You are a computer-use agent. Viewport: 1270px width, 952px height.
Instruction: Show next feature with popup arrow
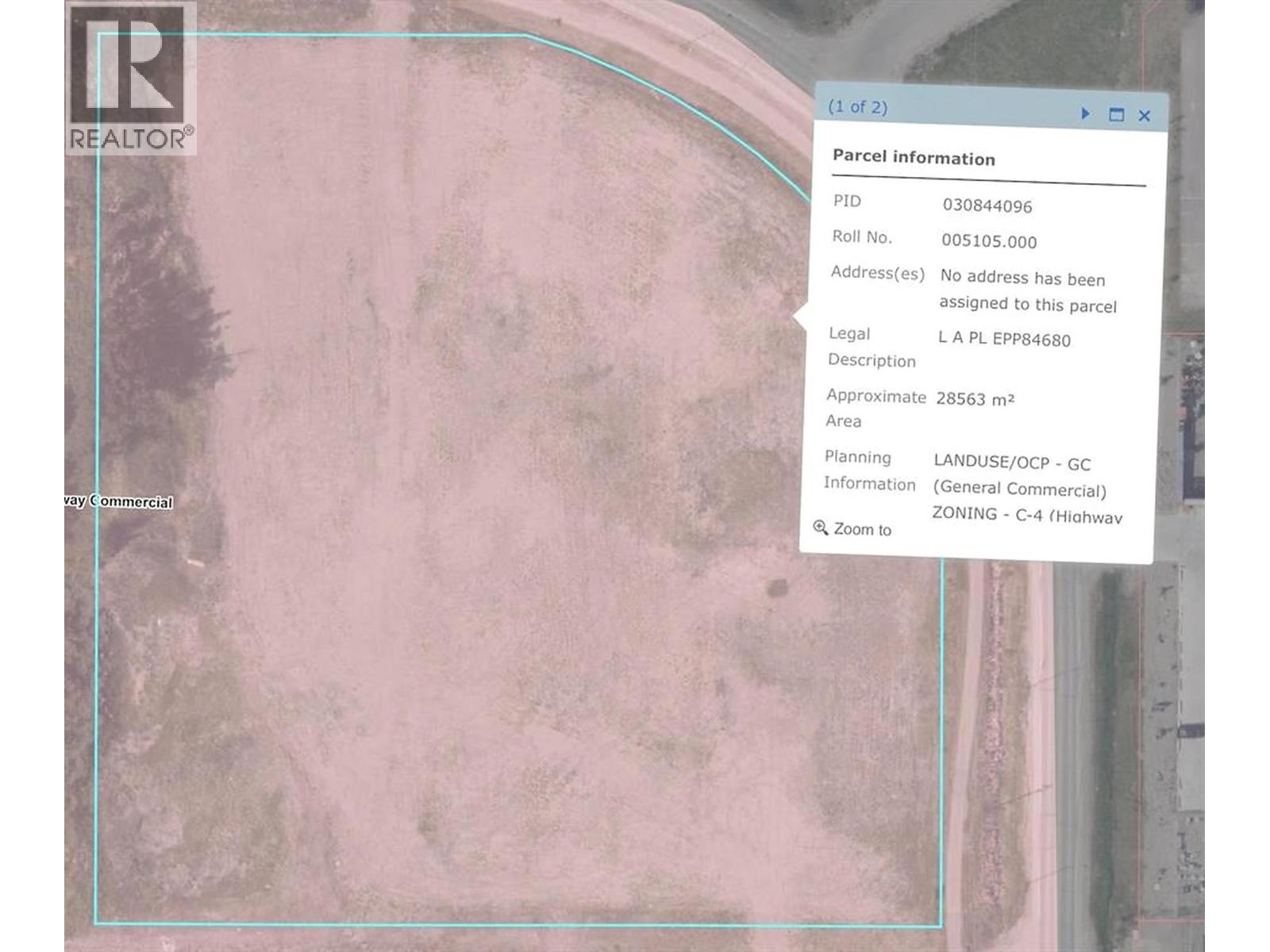(x=1086, y=113)
